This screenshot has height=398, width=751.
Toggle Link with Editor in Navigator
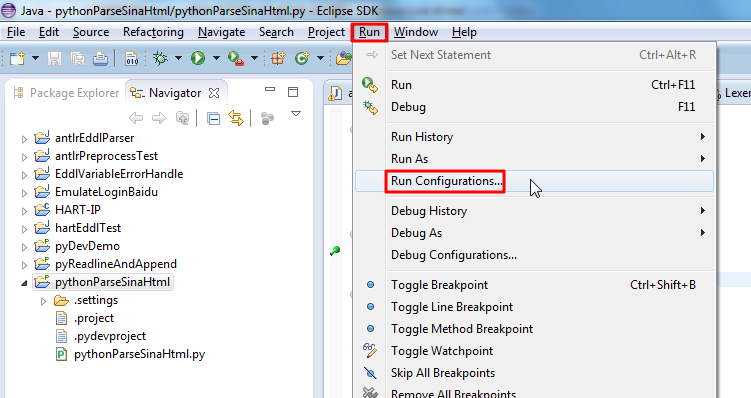[x=236, y=118]
